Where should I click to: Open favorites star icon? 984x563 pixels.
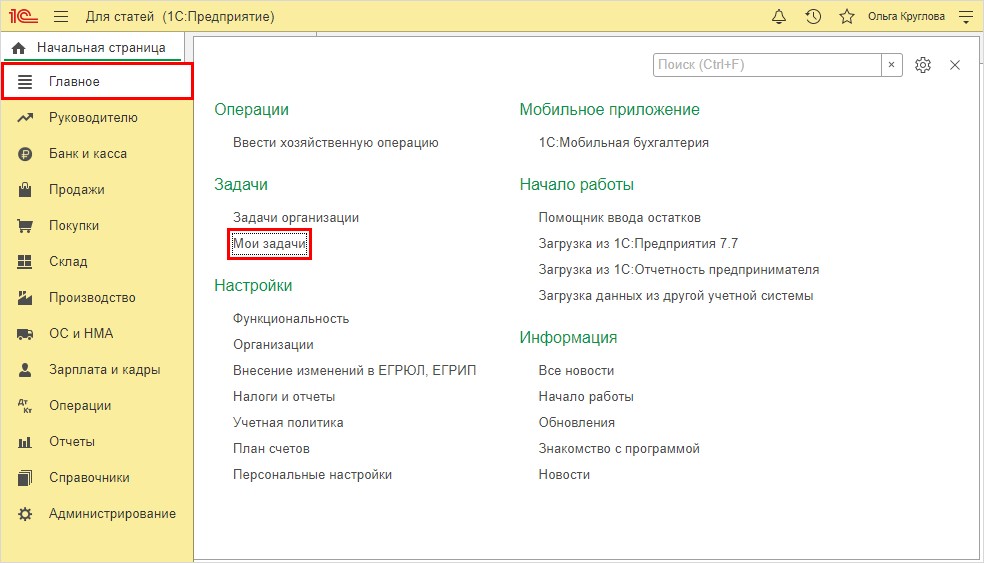847,16
